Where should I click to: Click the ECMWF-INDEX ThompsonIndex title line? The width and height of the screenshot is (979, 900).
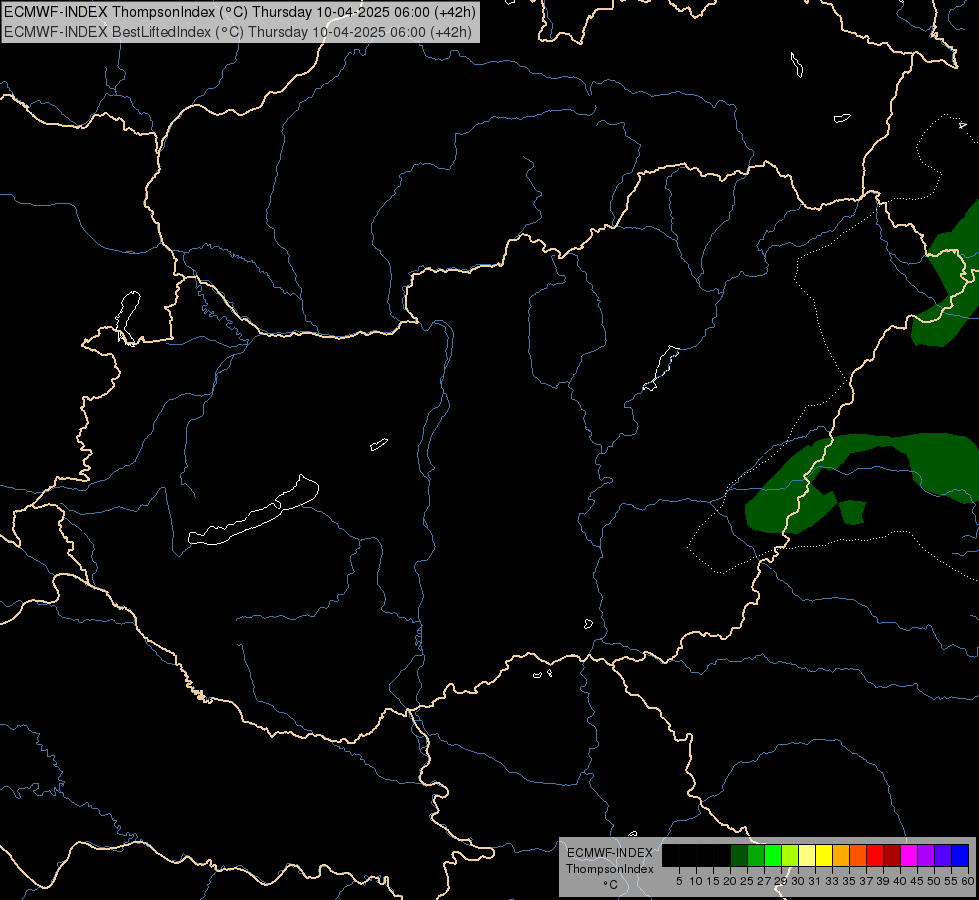tap(240, 12)
